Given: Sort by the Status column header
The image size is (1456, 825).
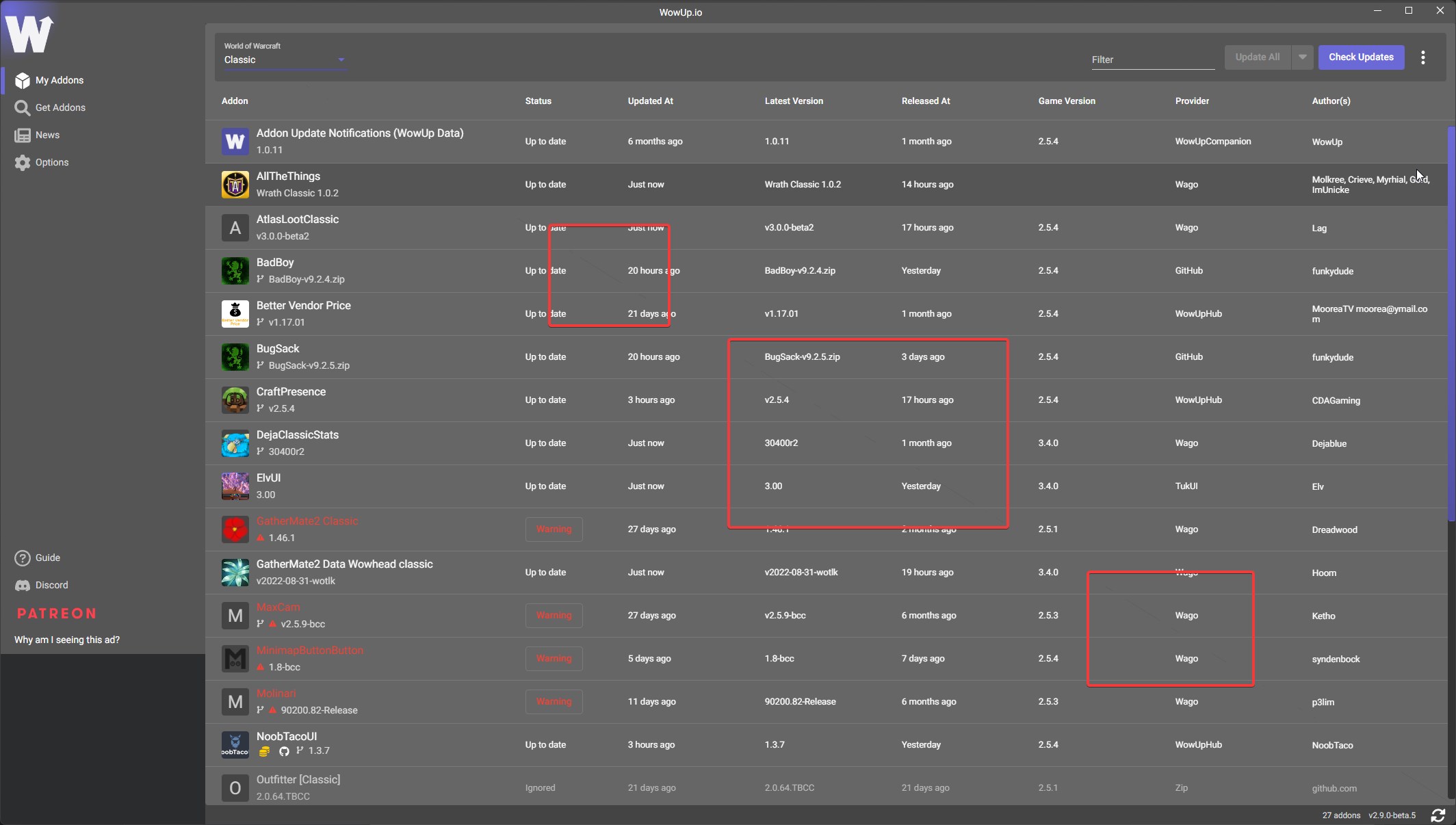Looking at the screenshot, I should click(538, 101).
